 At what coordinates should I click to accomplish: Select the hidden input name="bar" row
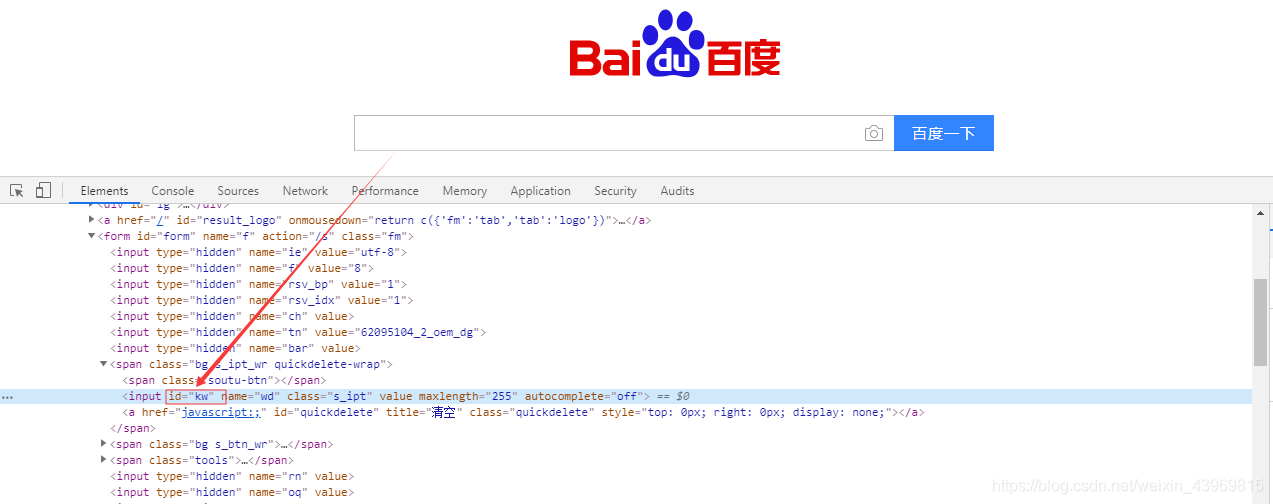tap(626, 348)
